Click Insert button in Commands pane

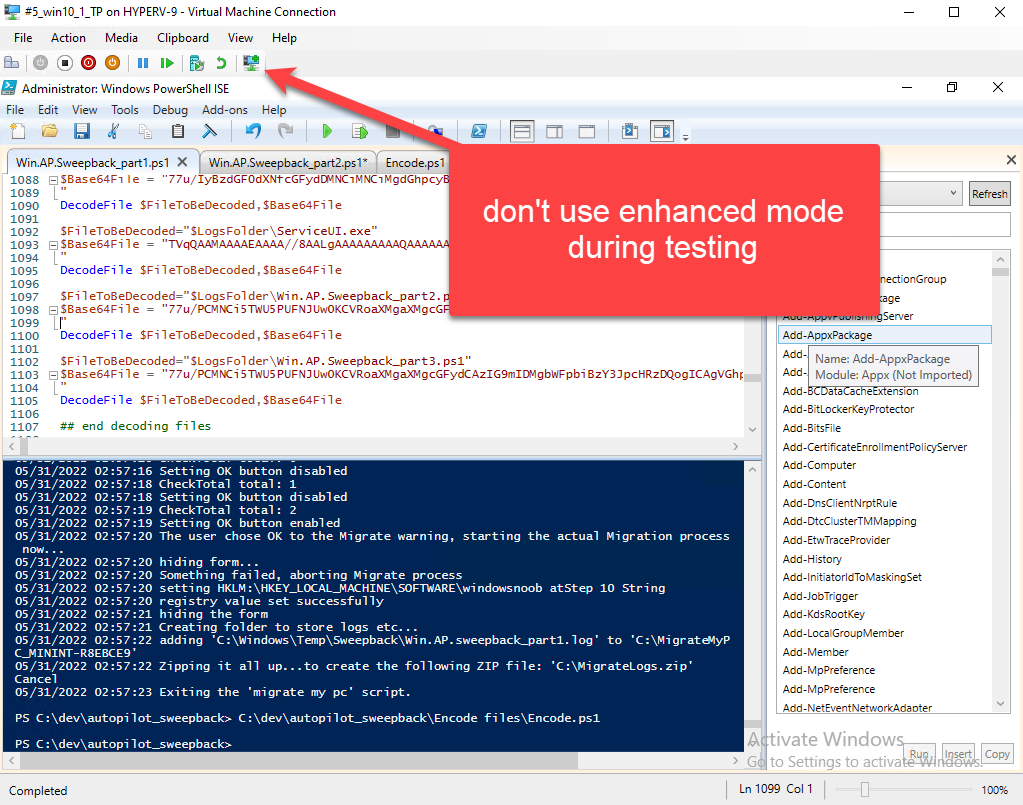pyautogui.click(x=958, y=754)
